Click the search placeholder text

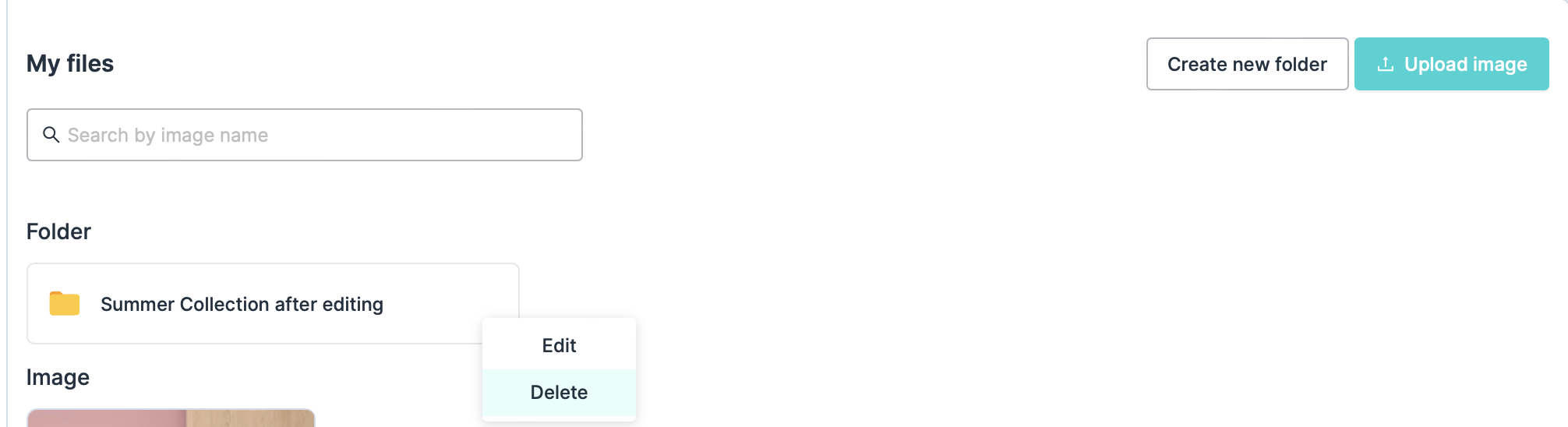coord(168,135)
